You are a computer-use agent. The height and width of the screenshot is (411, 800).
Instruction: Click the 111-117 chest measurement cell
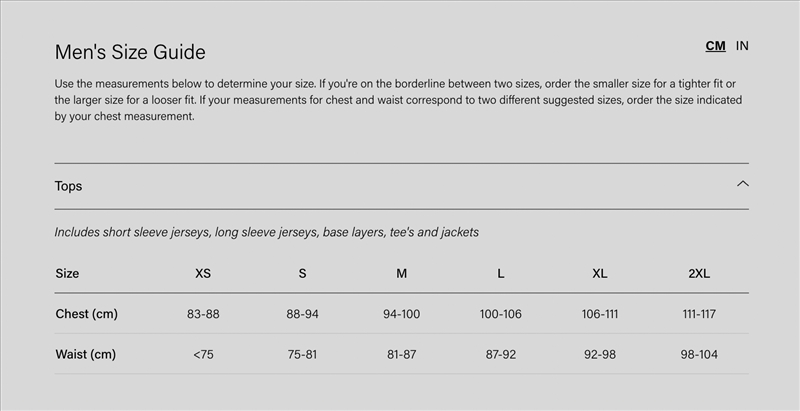pyautogui.click(x=699, y=314)
